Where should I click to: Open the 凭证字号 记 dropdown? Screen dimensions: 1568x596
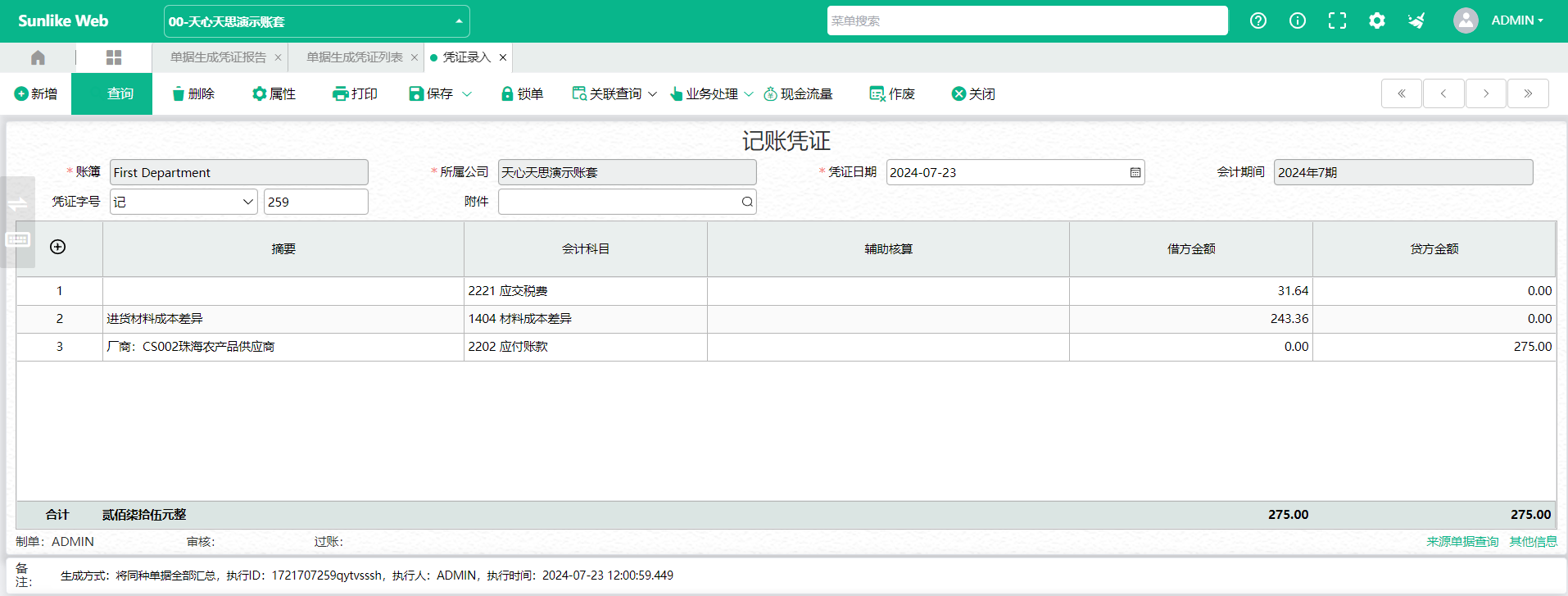click(x=184, y=202)
